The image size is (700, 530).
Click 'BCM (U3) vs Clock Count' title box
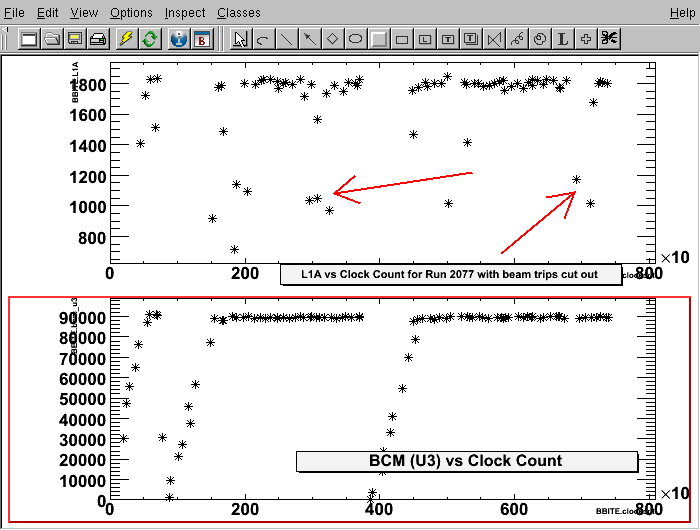pyautogui.click(x=467, y=461)
